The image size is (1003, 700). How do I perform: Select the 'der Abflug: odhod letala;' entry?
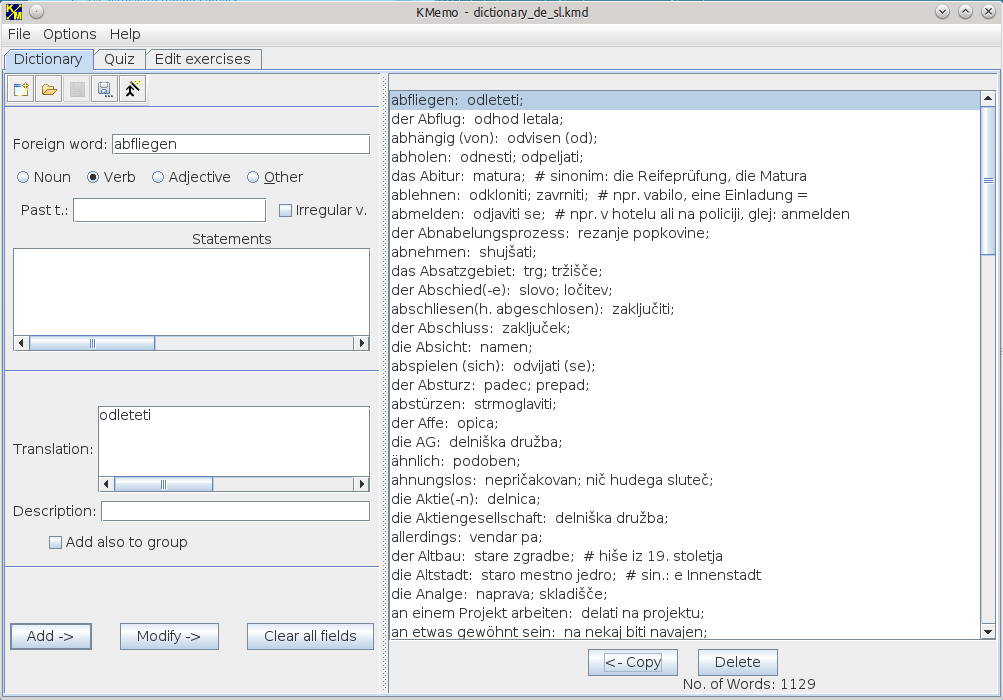(x=684, y=119)
